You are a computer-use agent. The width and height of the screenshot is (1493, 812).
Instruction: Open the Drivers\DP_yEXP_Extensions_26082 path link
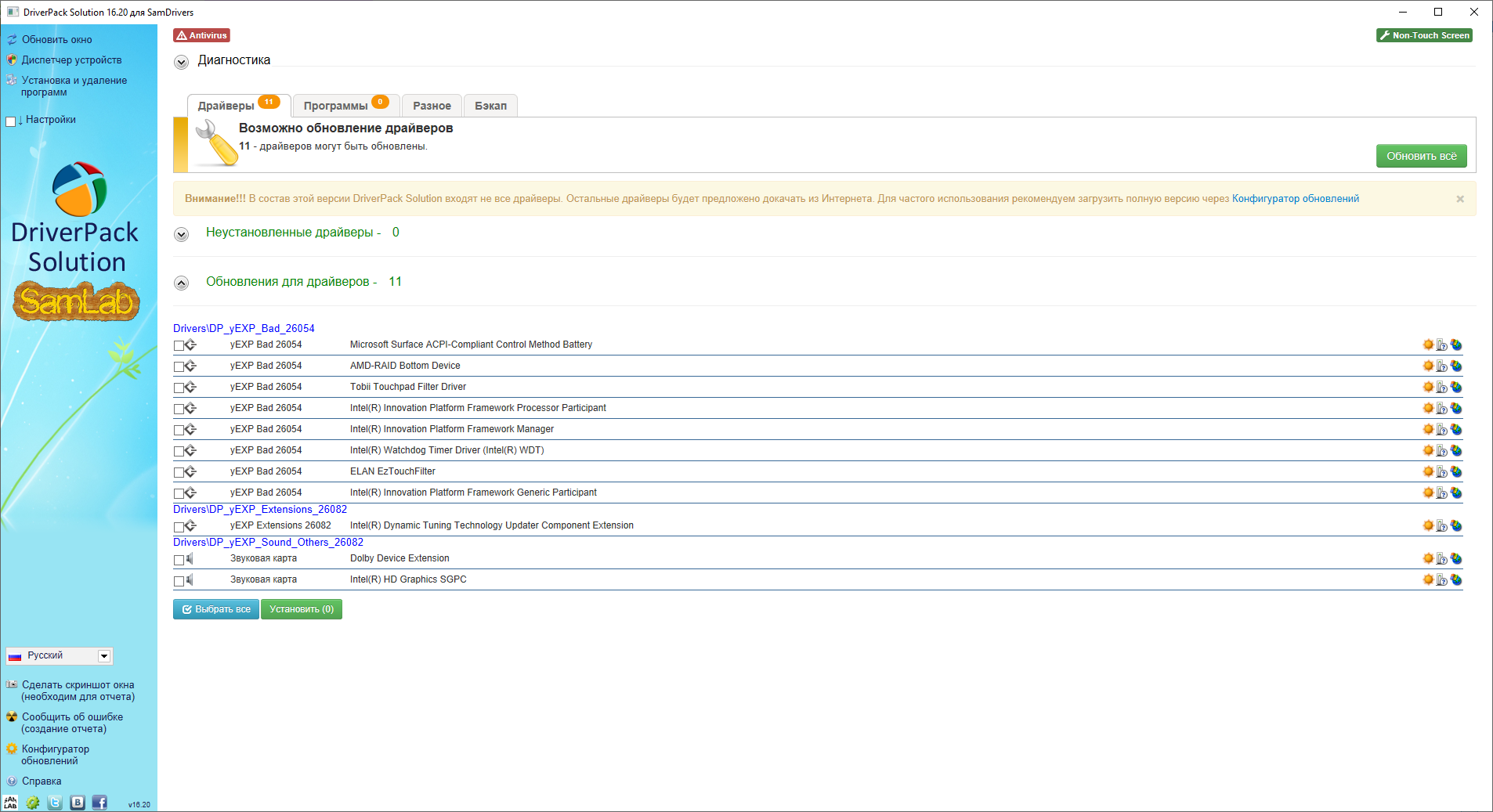(x=260, y=510)
